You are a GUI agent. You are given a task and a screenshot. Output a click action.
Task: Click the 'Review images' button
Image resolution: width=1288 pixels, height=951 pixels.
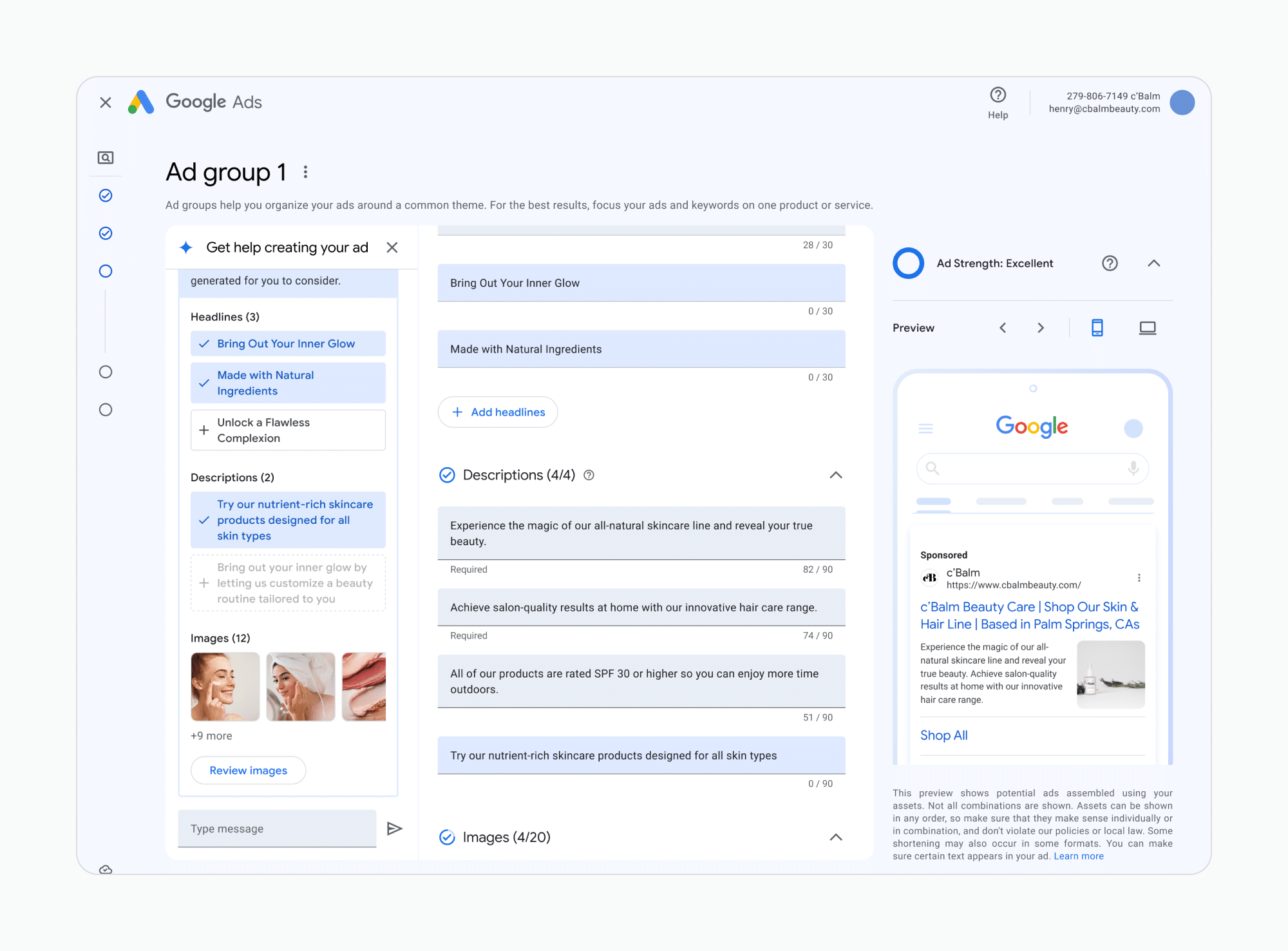pos(247,770)
